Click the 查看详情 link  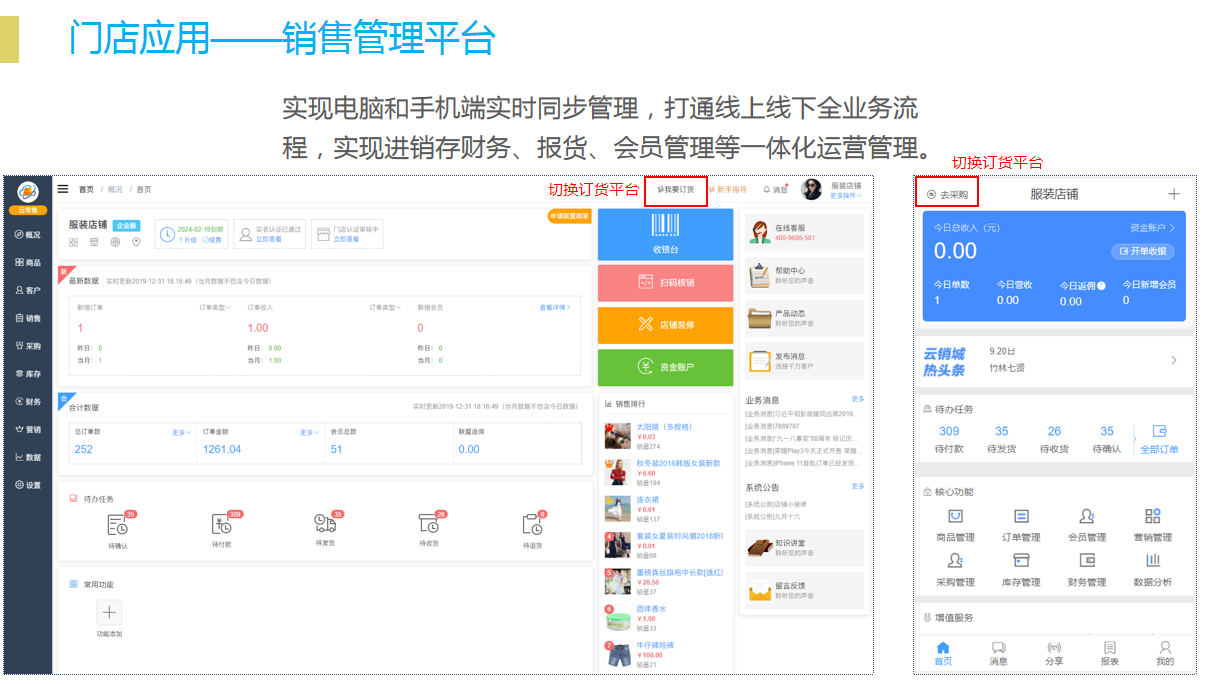555,307
